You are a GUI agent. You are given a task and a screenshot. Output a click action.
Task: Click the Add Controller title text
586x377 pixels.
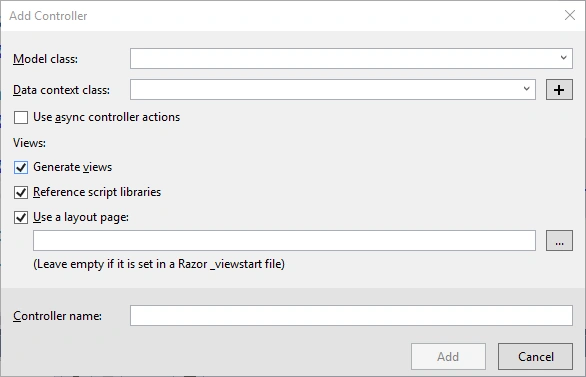(x=48, y=16)
